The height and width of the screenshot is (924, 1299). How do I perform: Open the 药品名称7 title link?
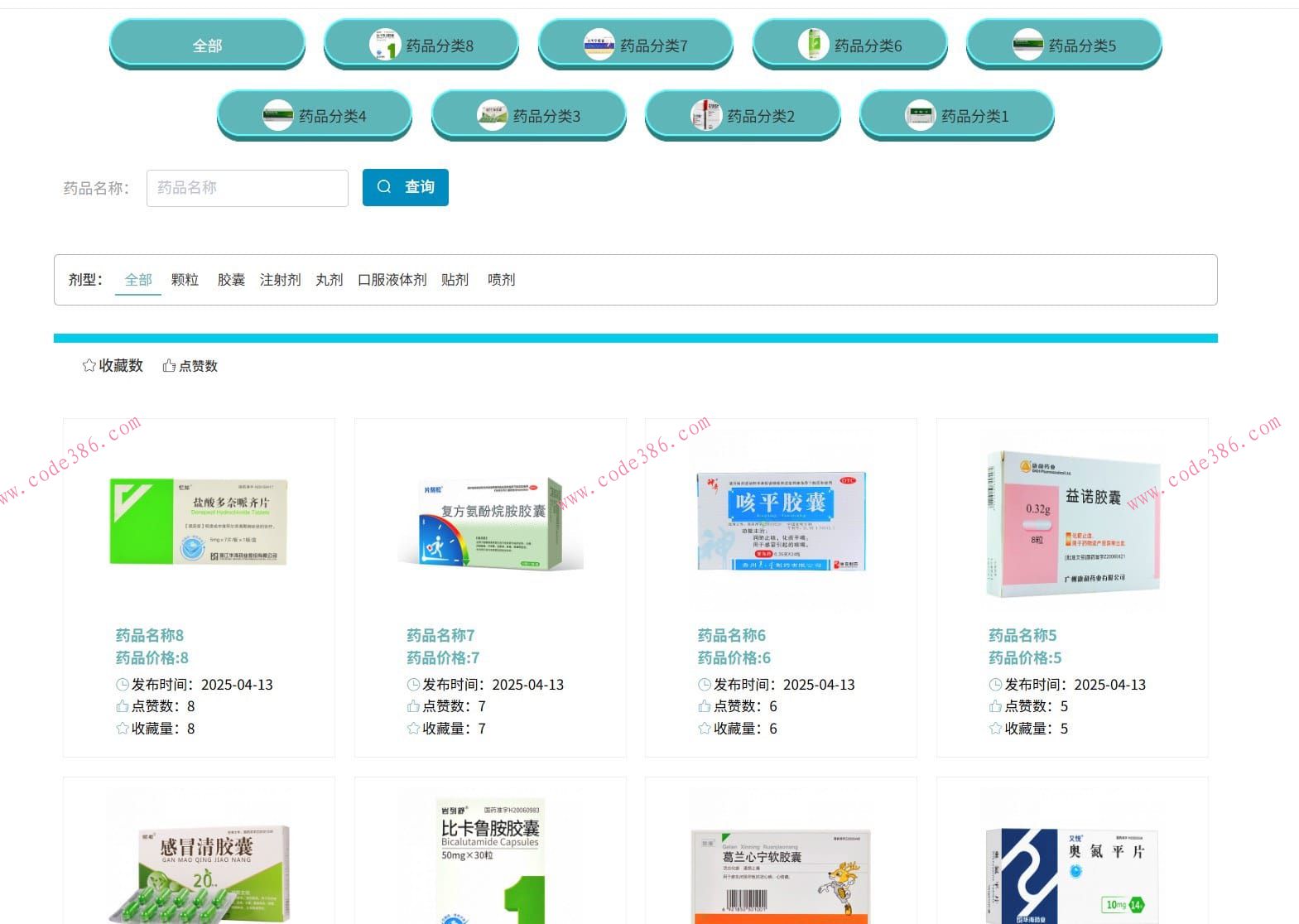pos(440,635)
